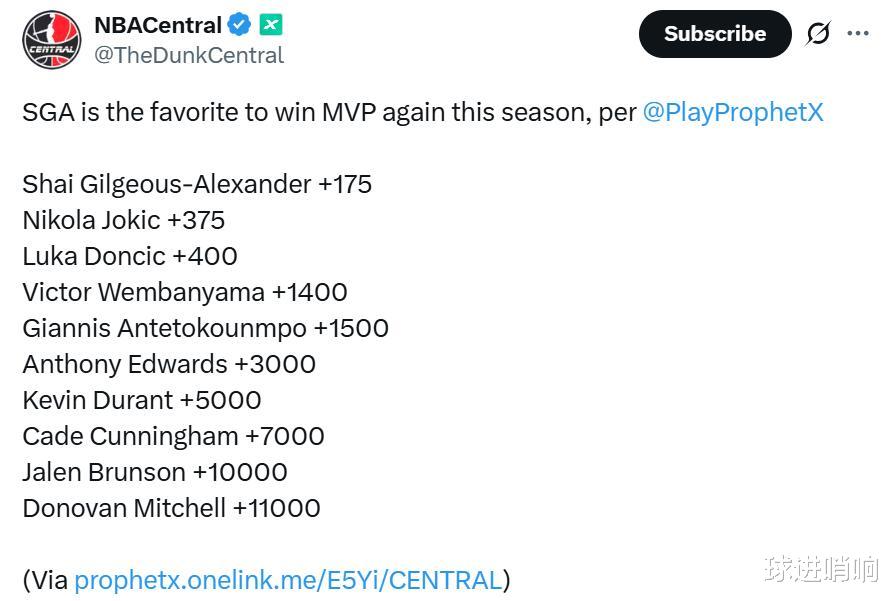
Task: Click the Donovan Mitchell +11000 line
Action: [x=171, y=508]
